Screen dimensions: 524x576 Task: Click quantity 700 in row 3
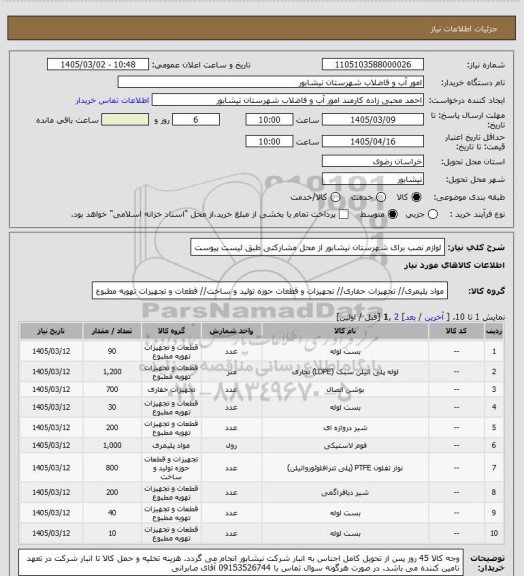pos(112,389)
